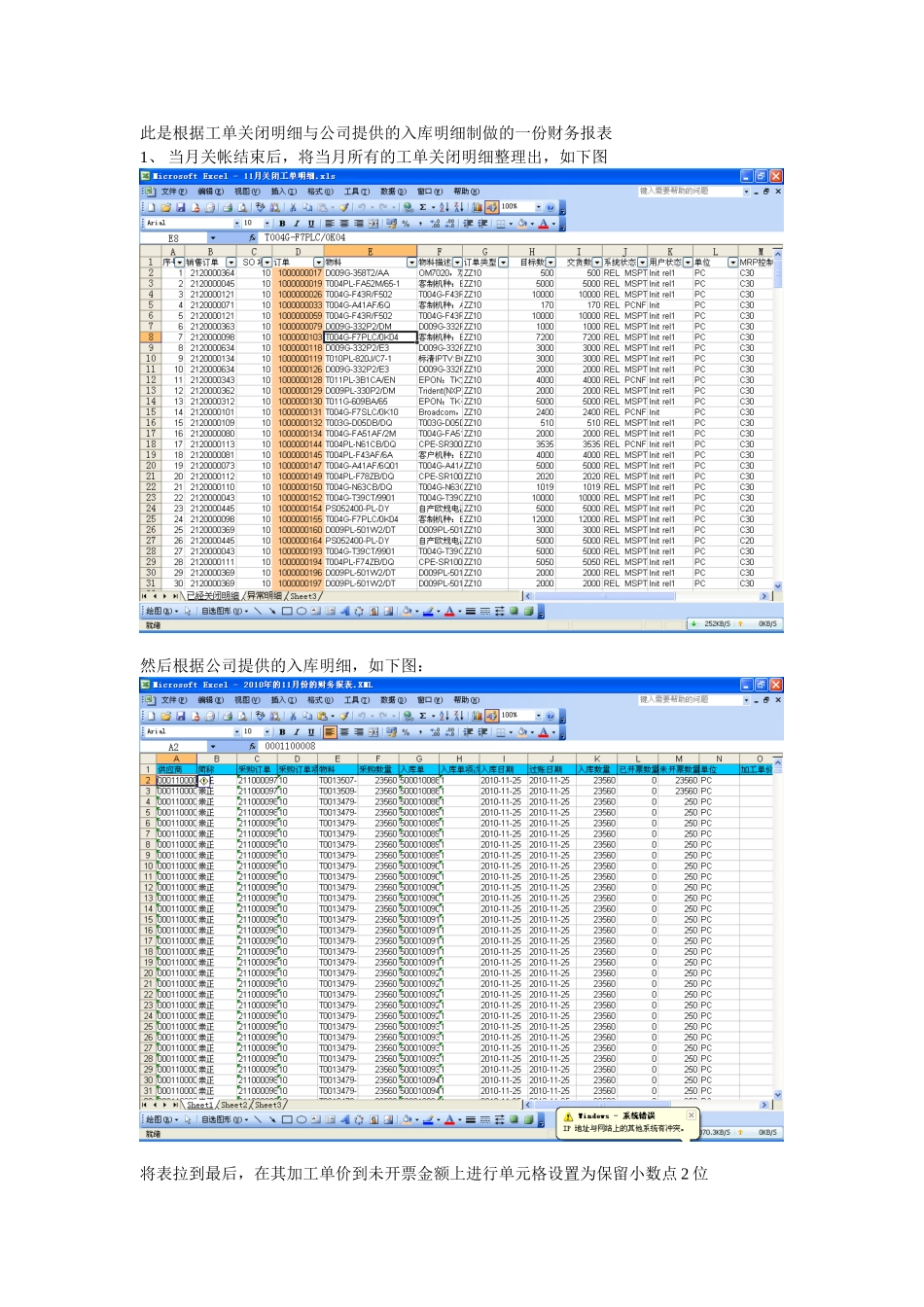This screenshot has width=924, height=1307.
Task: Click Increase Decimal icon in 11月关闭工单明细 window
Action: pos(437,224)
